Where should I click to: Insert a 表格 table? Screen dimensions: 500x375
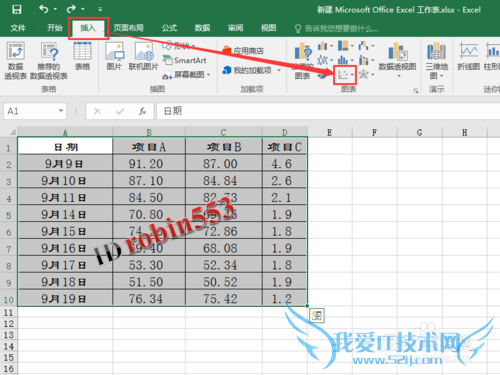pyautogui.click(x=82, y=56)
